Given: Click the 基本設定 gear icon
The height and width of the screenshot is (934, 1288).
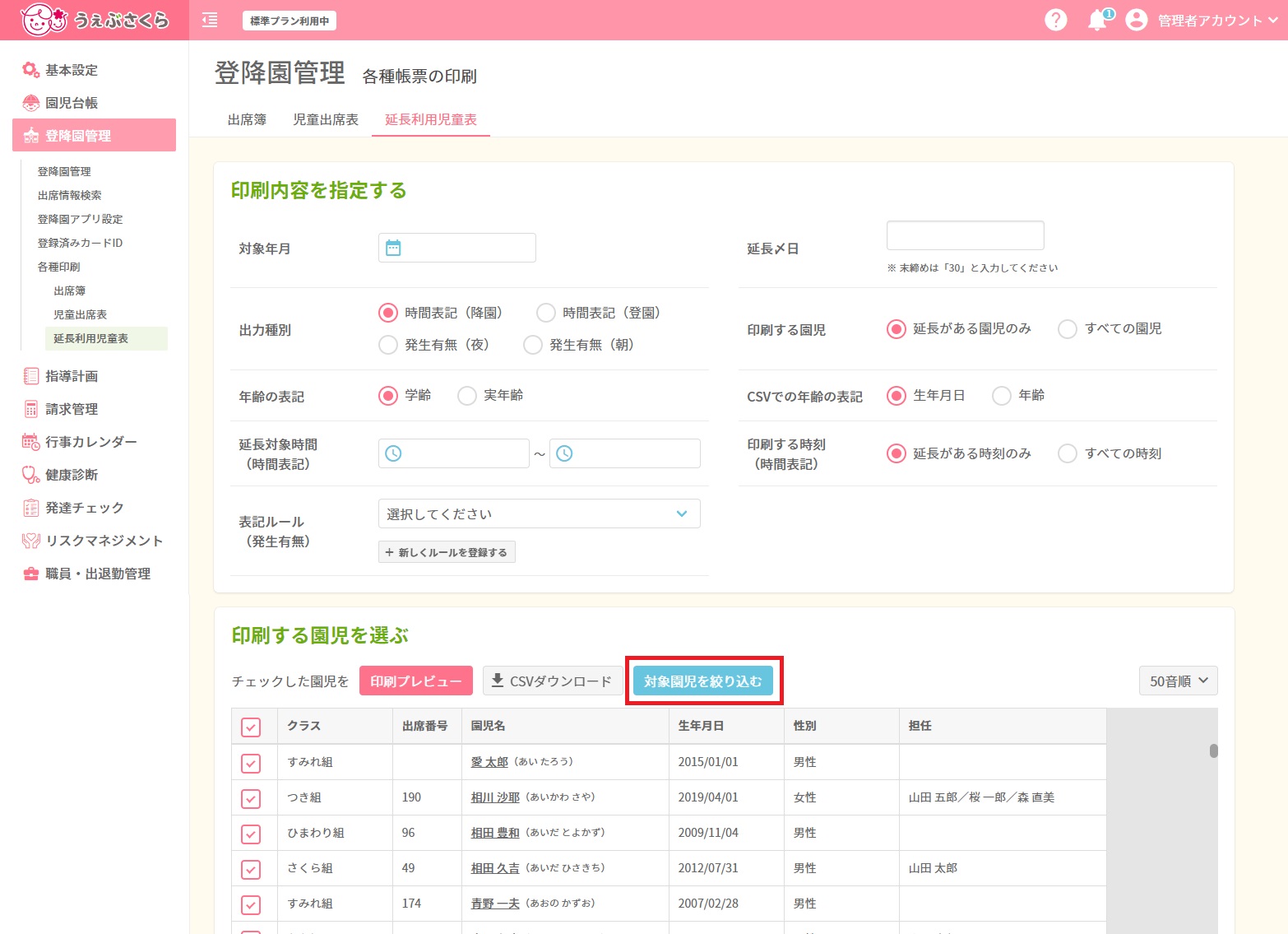Looking at the screenshot, I should tap(30, 70).
